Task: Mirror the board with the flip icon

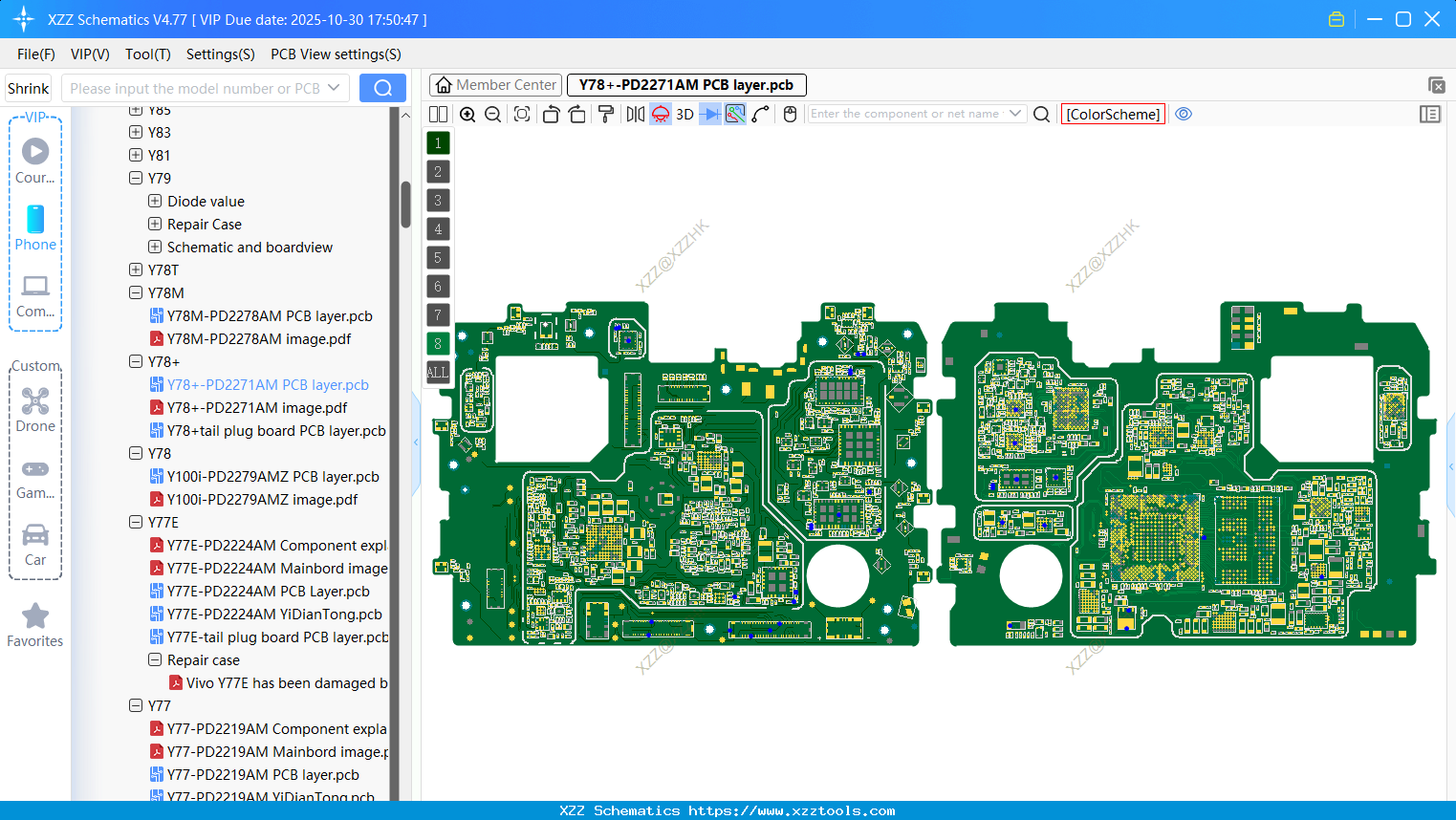Action: tap(636, 115)
